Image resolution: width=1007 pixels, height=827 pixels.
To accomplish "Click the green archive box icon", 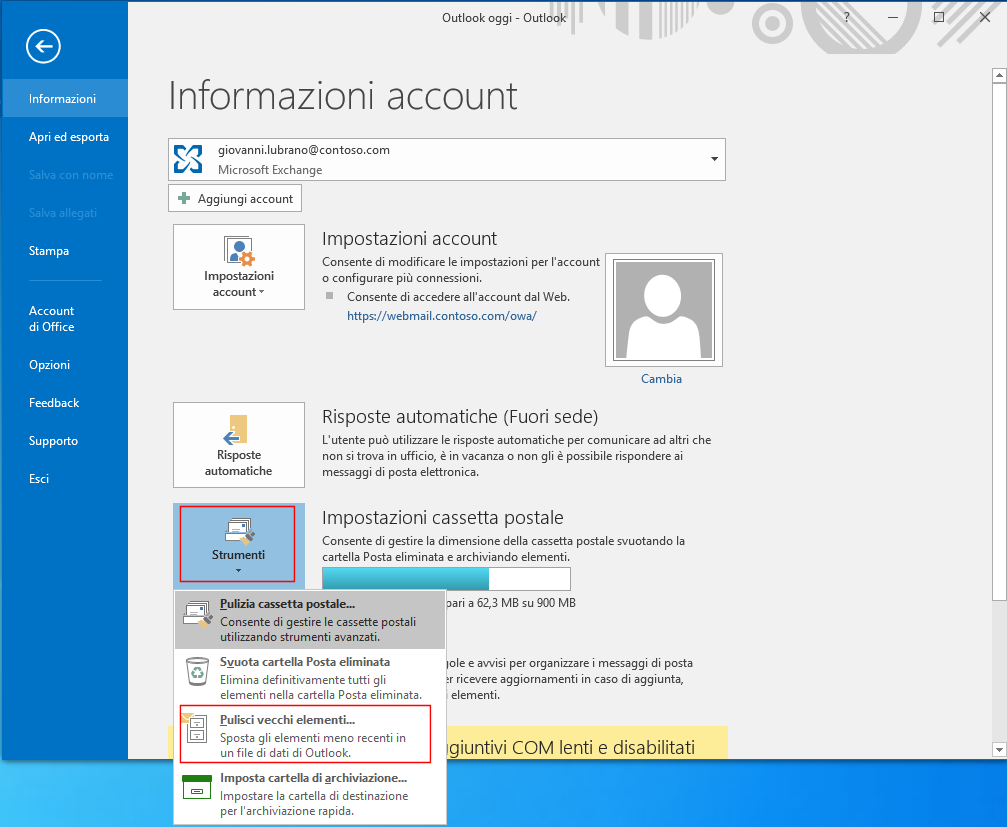I will 197,787.
